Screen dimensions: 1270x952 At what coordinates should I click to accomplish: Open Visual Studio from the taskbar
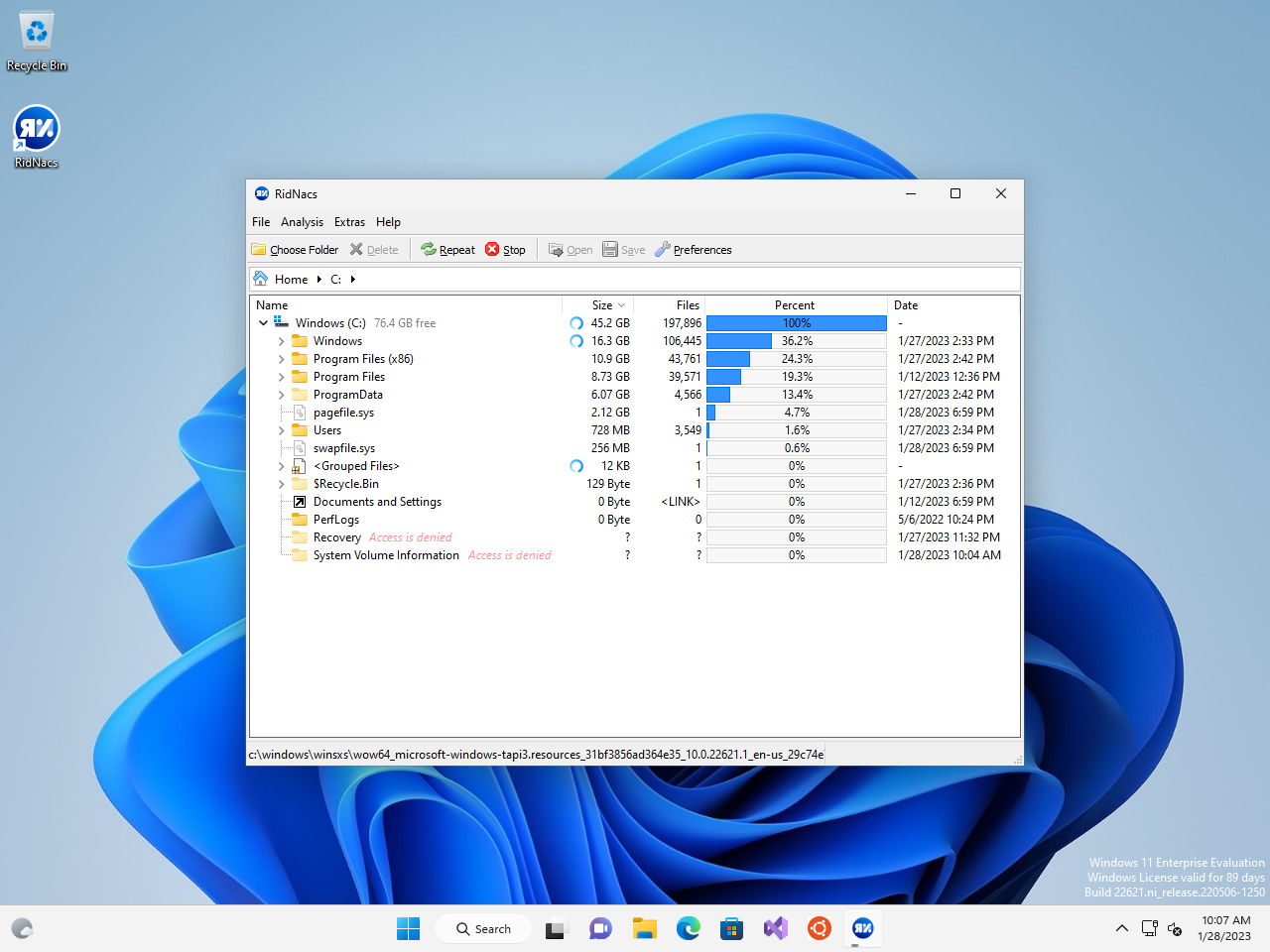(776, 928)
